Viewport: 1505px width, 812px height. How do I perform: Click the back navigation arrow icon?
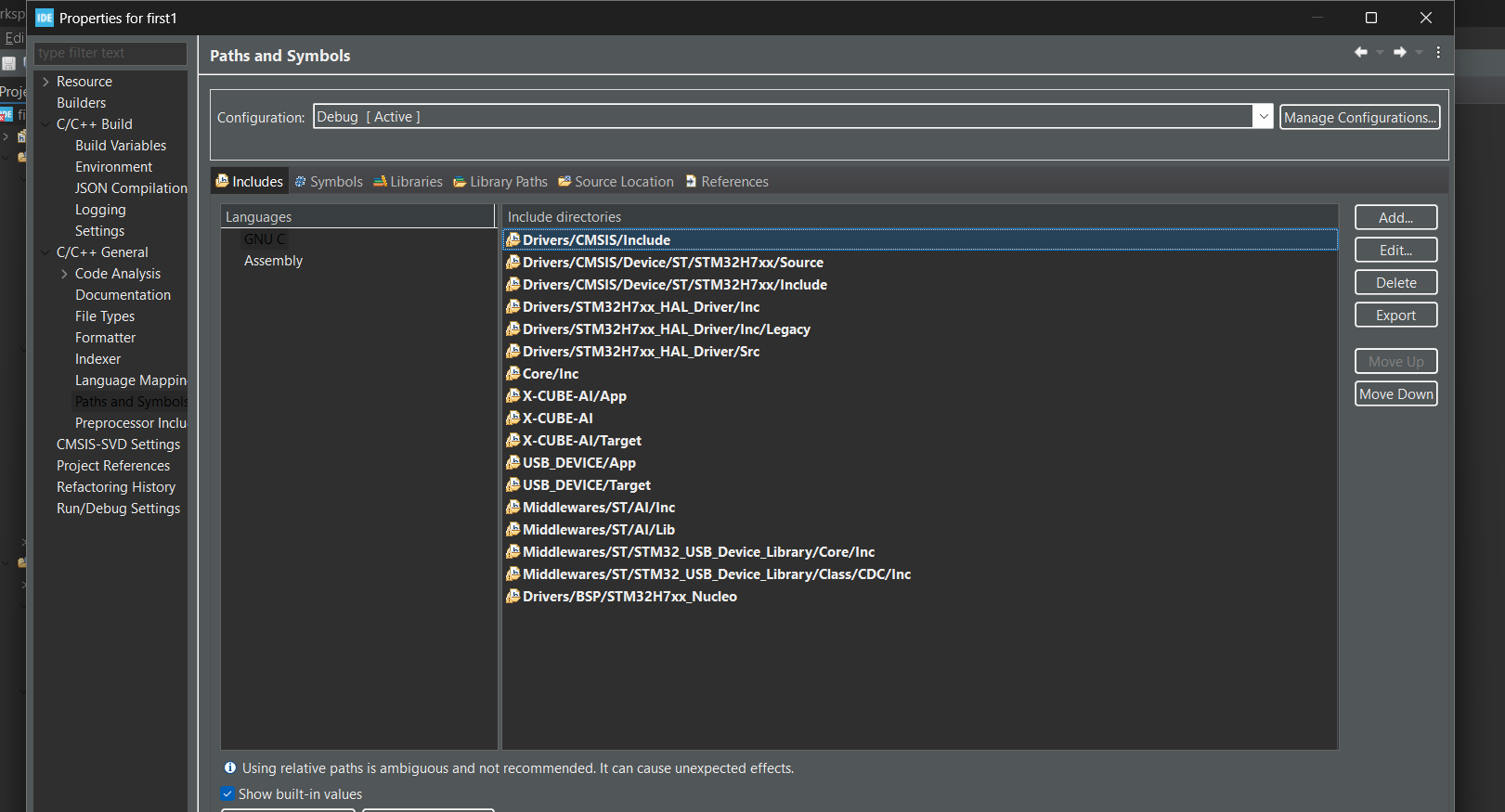(x=1360, y=53)
